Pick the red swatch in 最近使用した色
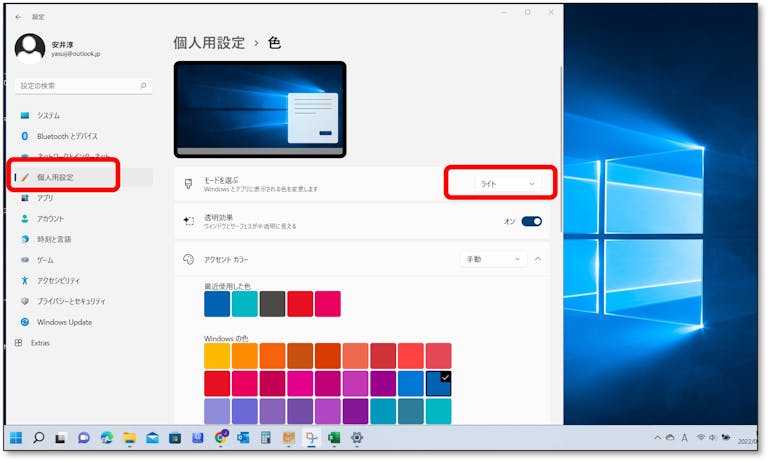This screenshot has width=768, height=461. pos(300,304)
